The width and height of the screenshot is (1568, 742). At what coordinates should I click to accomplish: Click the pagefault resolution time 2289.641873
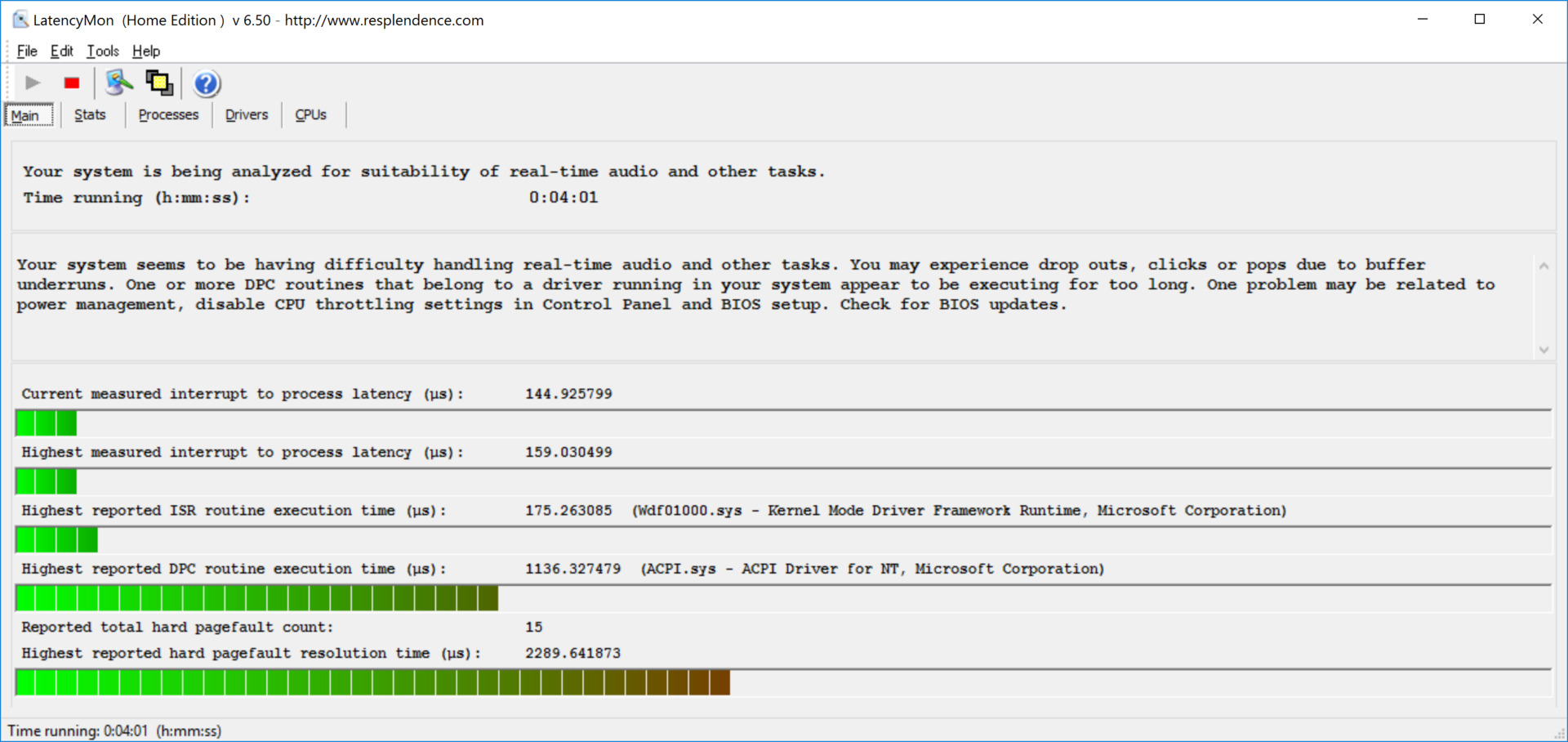pos(572,653)
